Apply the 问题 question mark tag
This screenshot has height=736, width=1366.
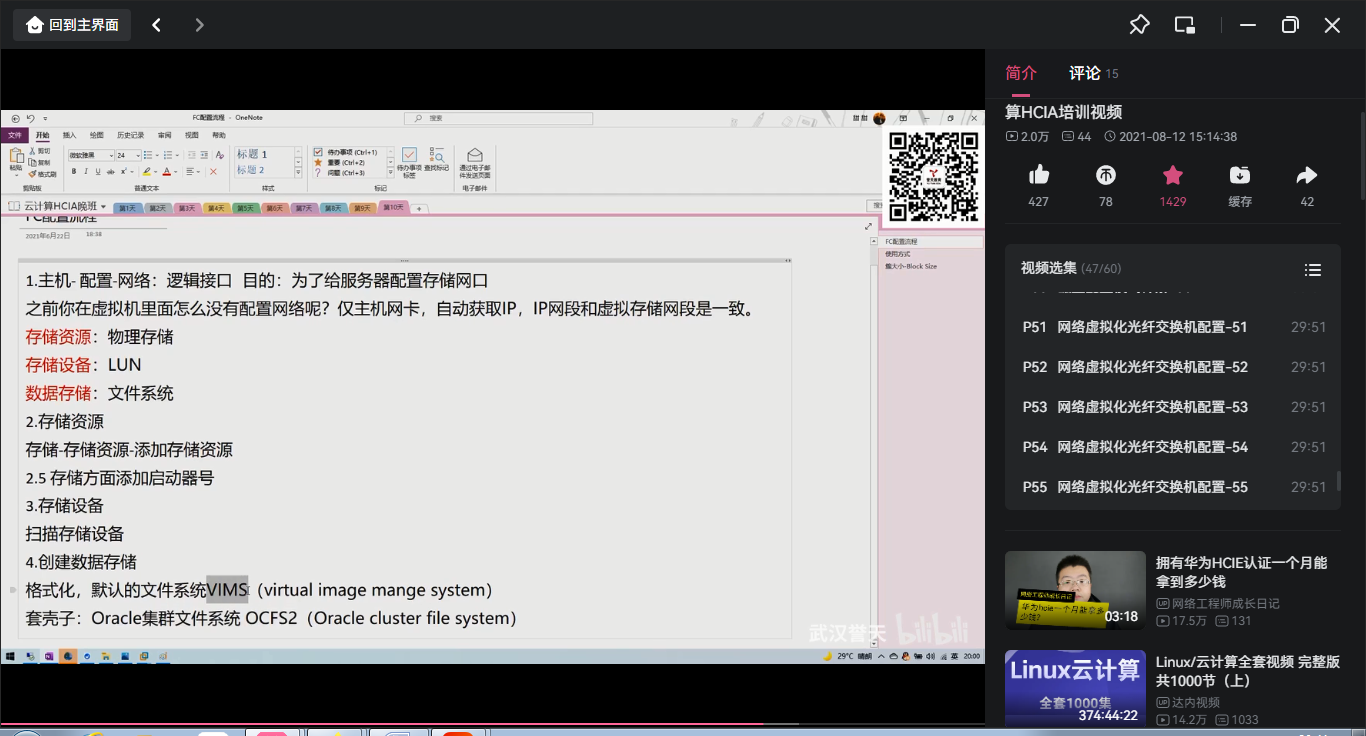point(340,173)
